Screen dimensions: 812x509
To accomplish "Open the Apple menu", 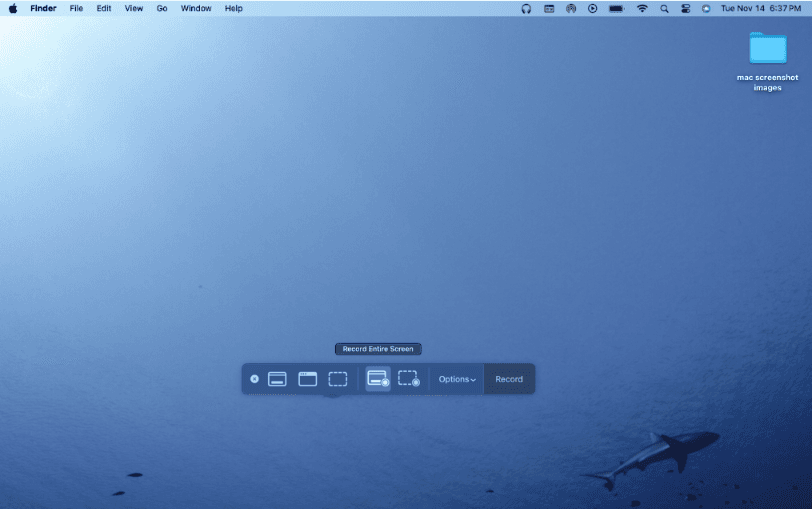I will [13, 8].
